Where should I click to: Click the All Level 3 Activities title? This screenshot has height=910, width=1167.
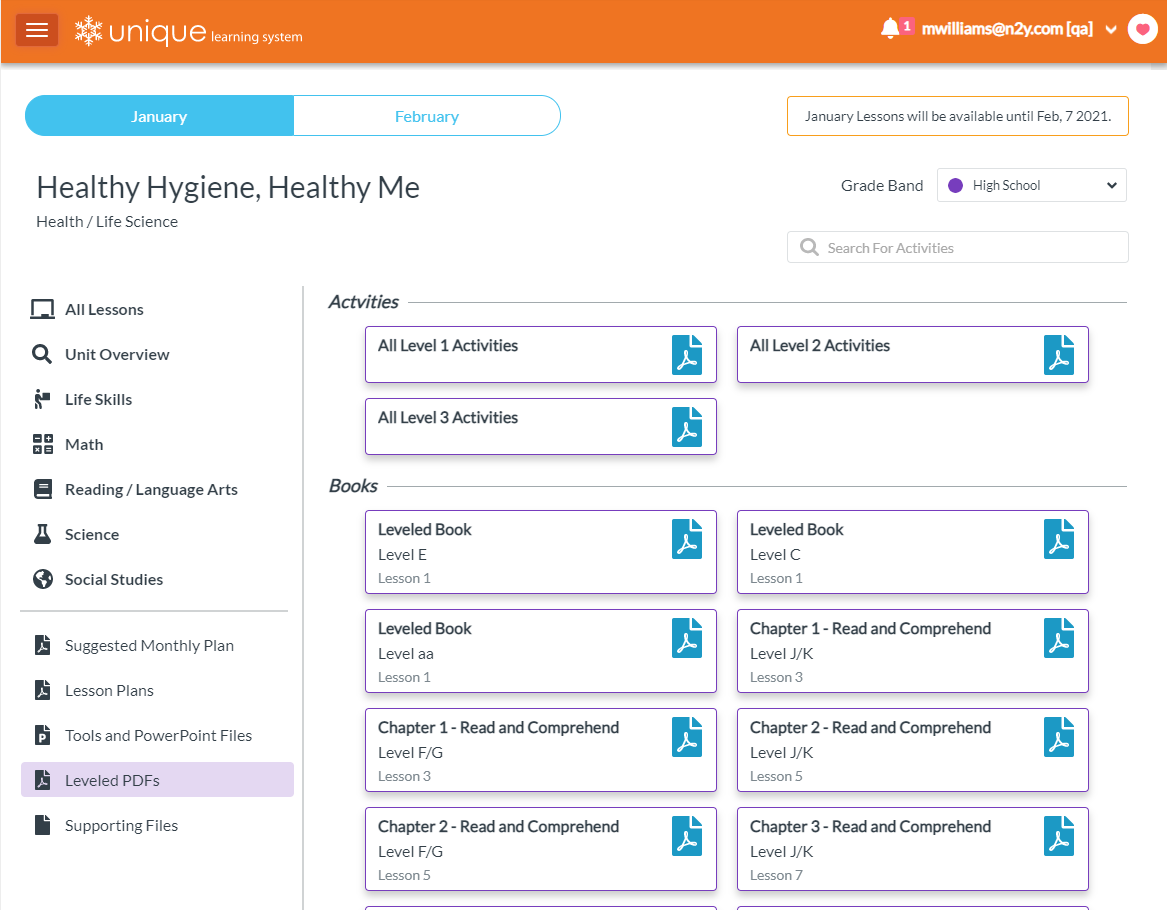point(448,417)
